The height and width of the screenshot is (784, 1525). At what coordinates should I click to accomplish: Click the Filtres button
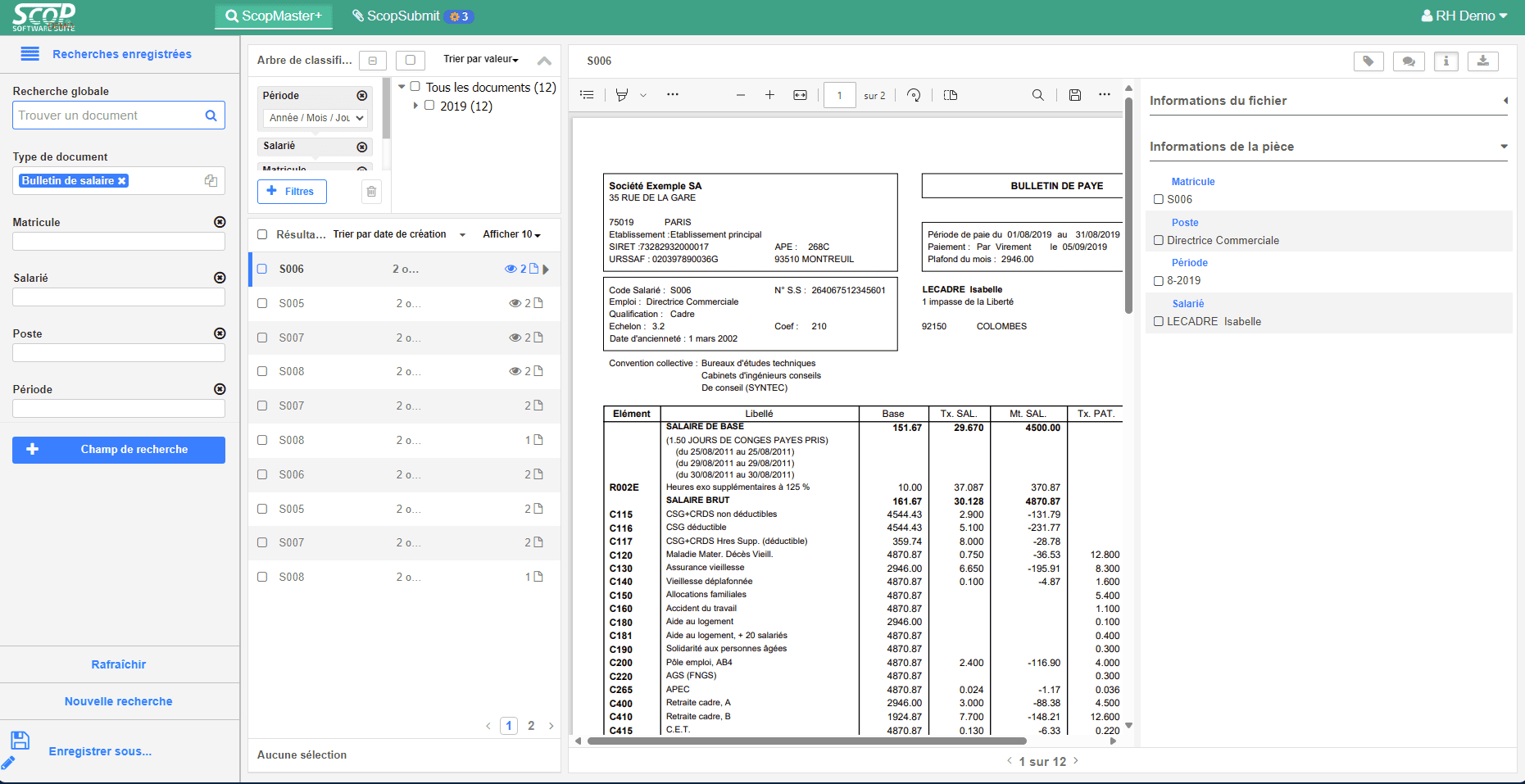292,192
